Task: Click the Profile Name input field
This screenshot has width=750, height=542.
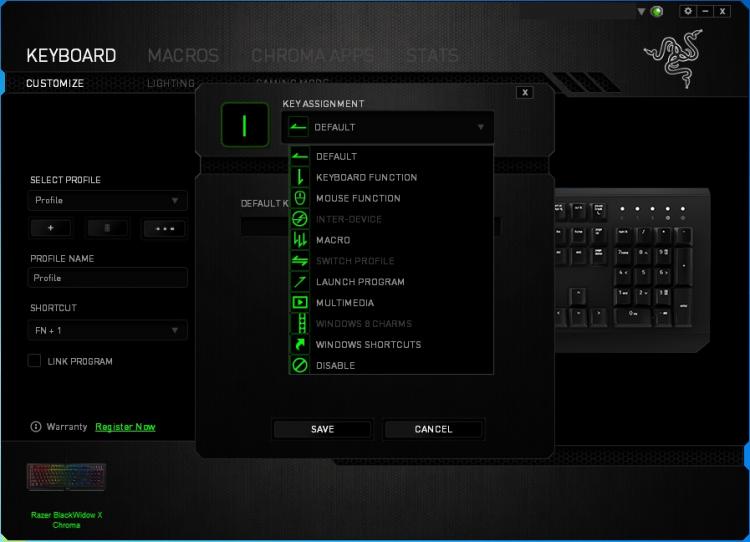Action: tap(108, 278)
